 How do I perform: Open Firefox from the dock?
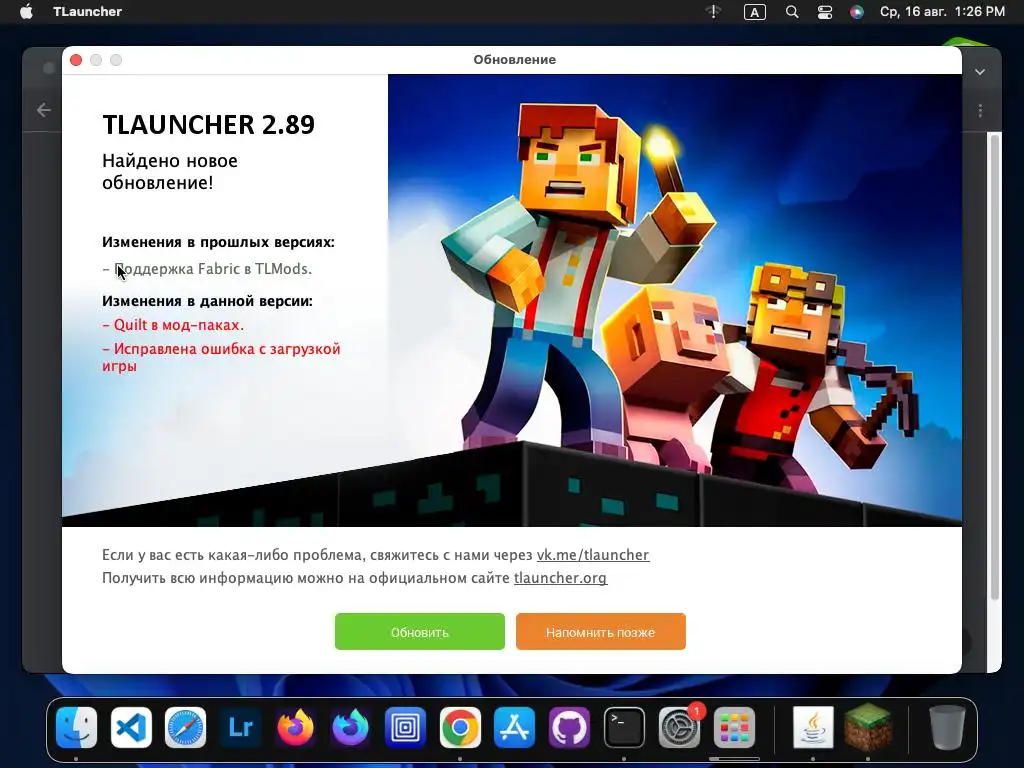tap(295, 727)
